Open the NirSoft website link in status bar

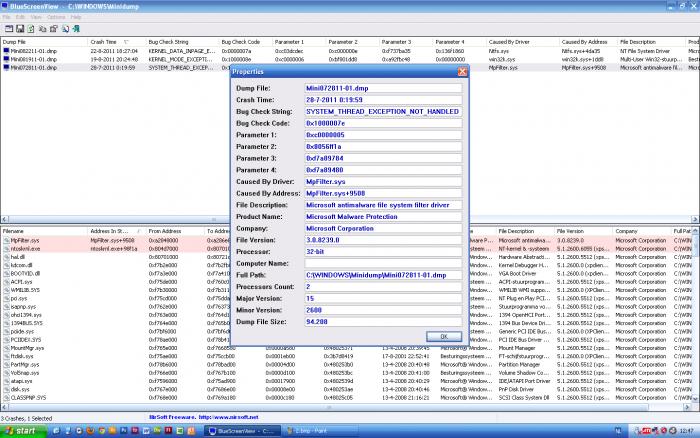(228, 417)
